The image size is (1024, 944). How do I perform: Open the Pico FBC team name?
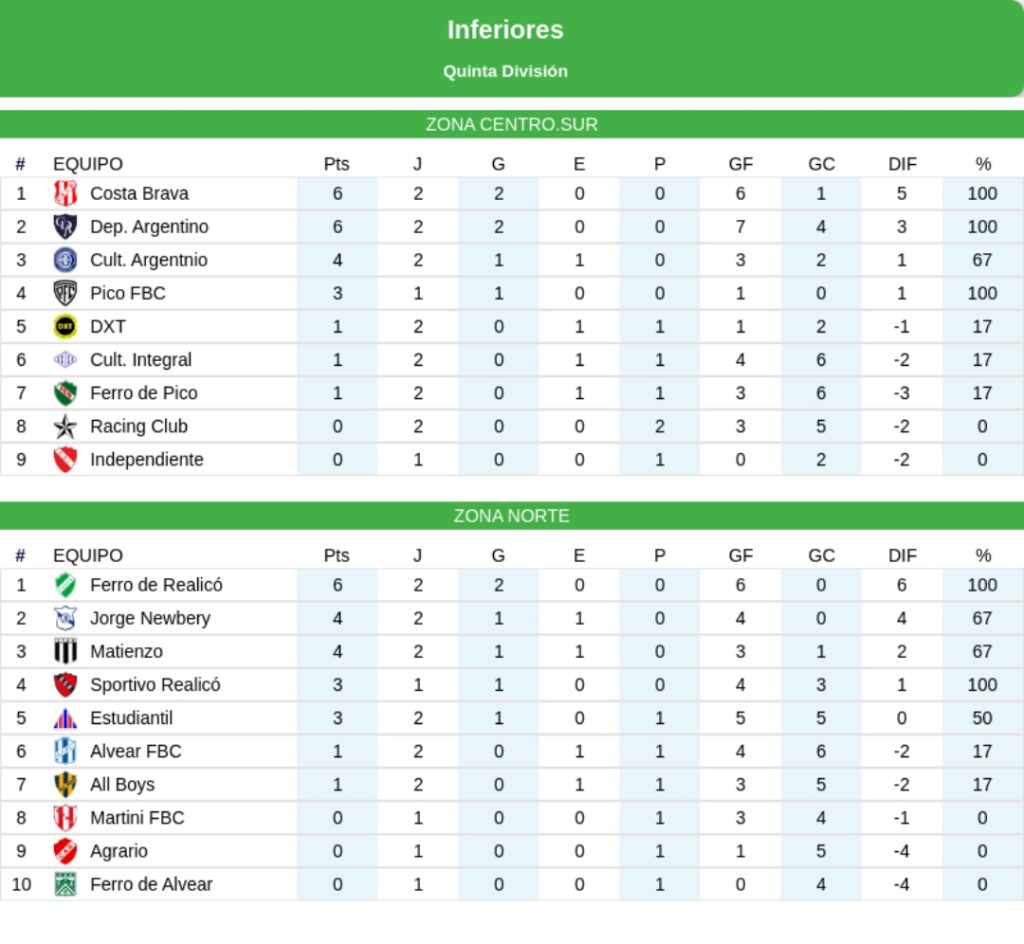click(127, 293)
